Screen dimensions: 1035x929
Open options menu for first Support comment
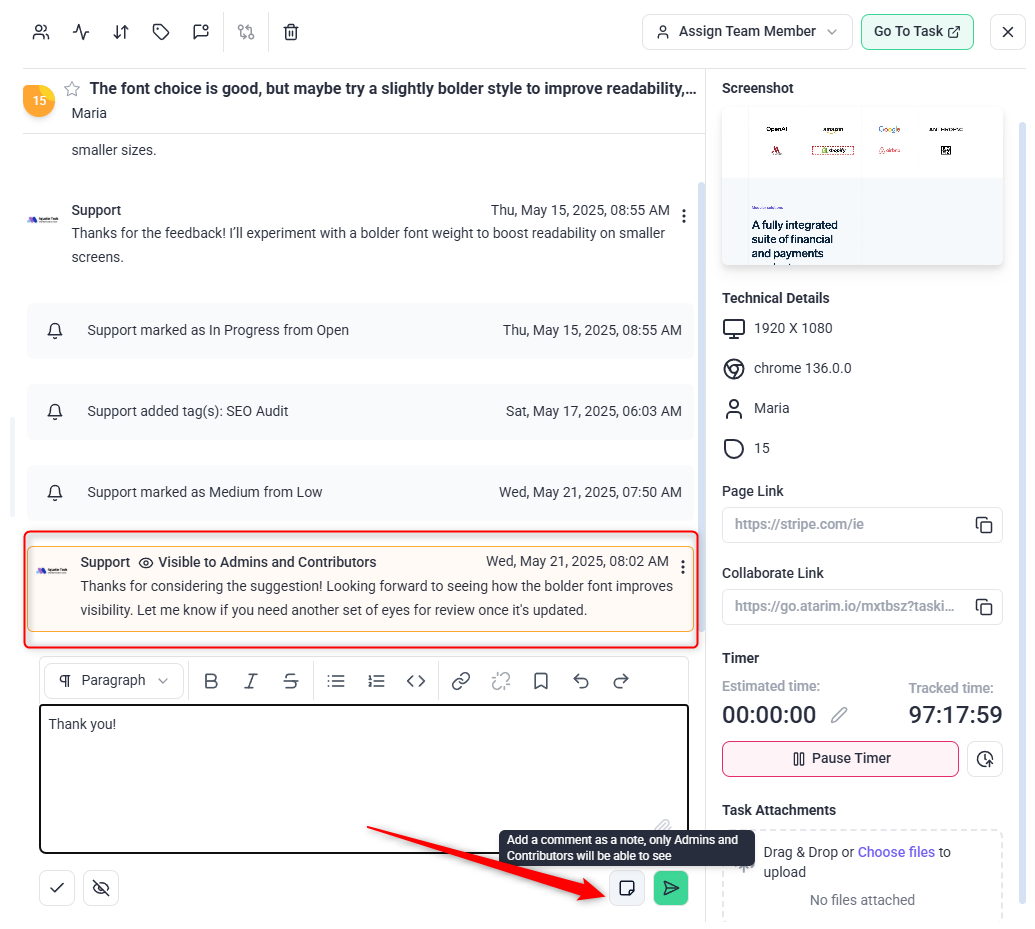click(684, 216)
